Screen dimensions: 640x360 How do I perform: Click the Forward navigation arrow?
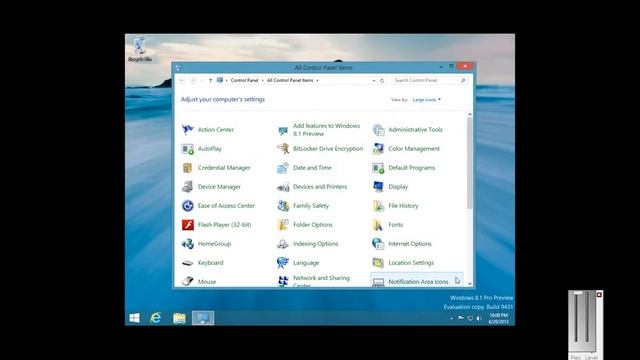(x=193, y=81)
